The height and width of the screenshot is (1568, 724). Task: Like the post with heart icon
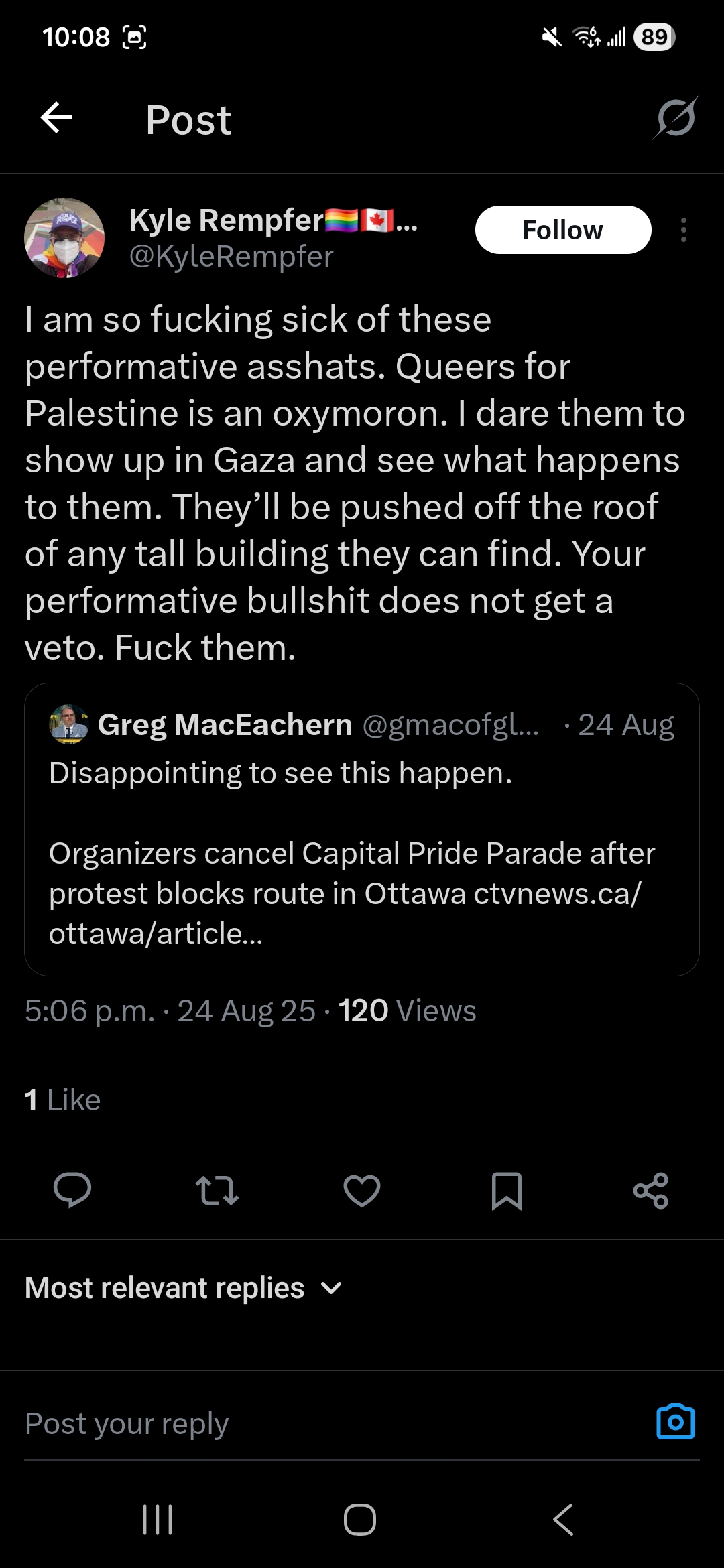pos(362,1190)
